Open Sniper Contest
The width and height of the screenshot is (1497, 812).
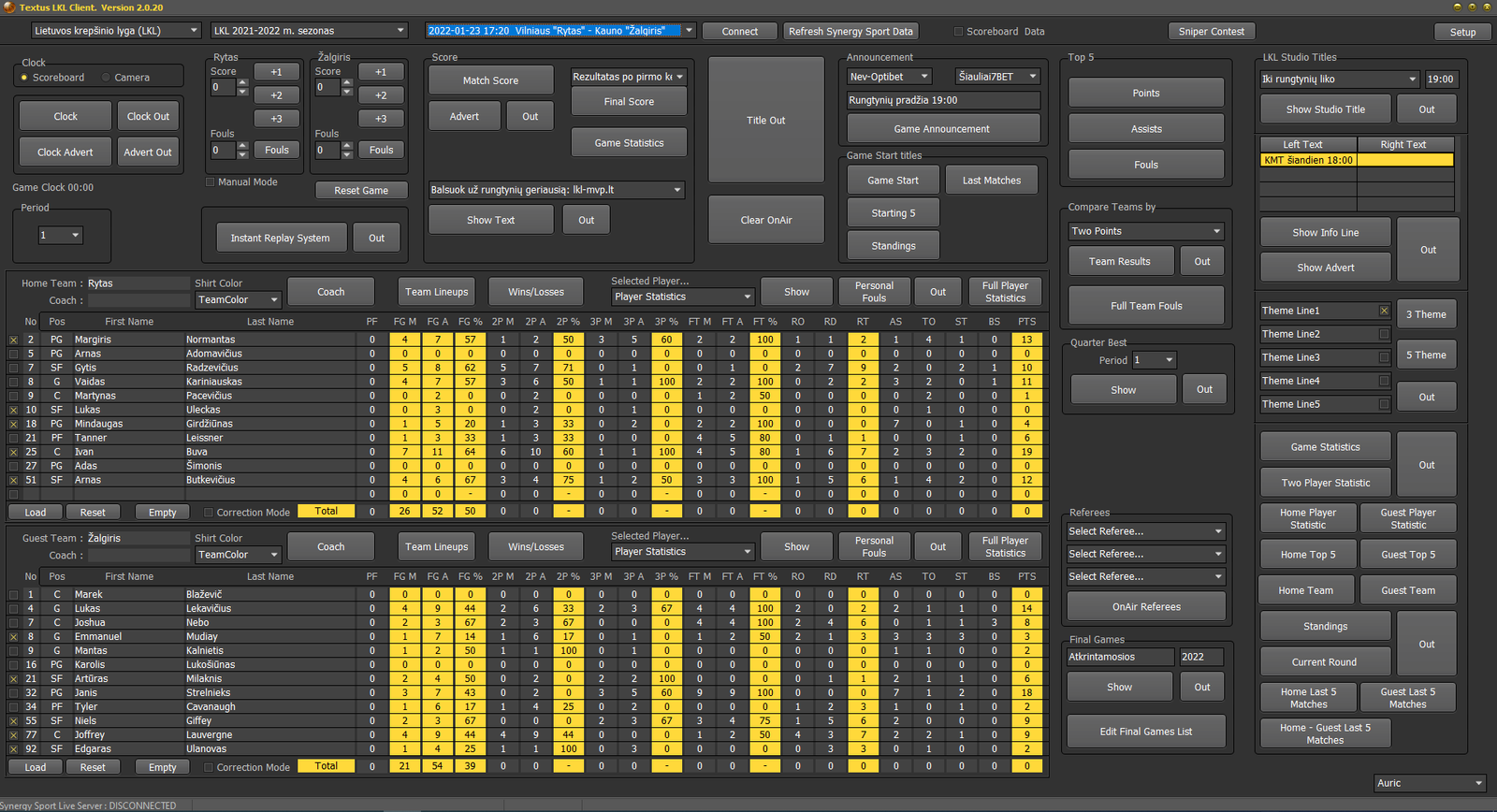coord(1211,31)
